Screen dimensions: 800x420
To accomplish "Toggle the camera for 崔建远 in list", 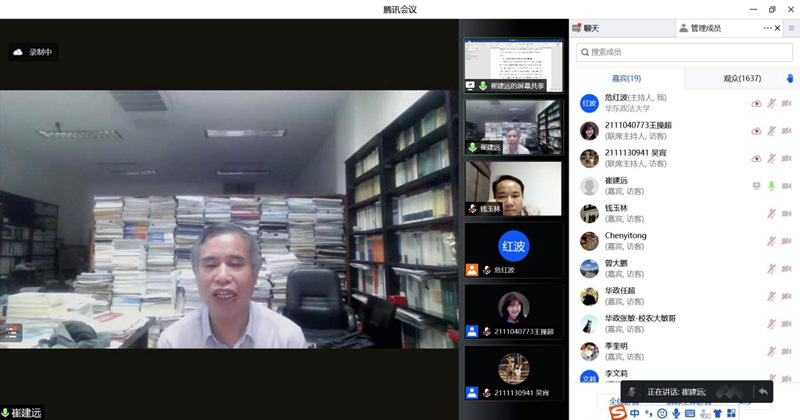I will tap(786, 185).
